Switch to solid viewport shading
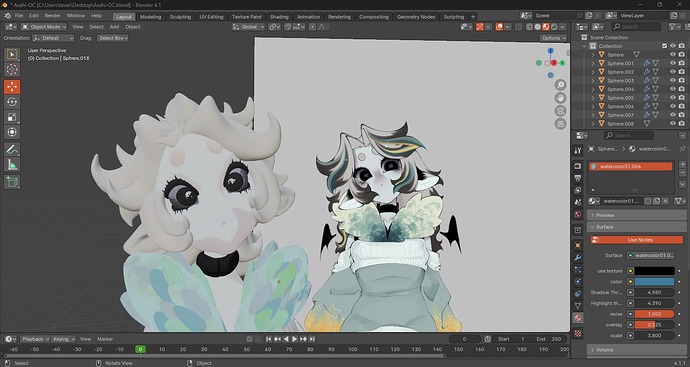Image resolution: width=690 pixels, height=367 pixels. 537,27
